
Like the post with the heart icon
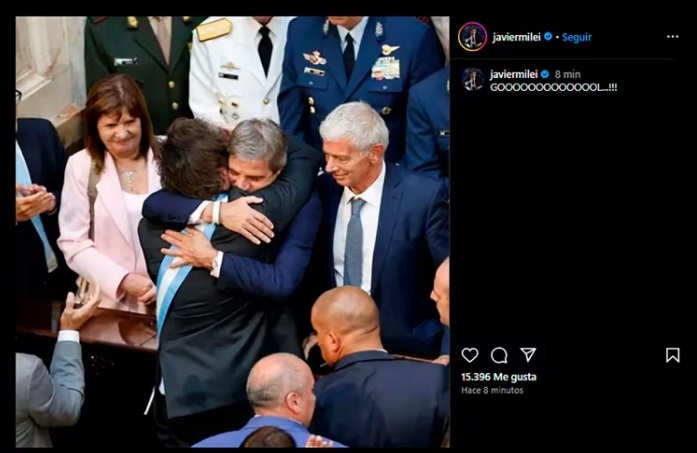click(469, 355)
